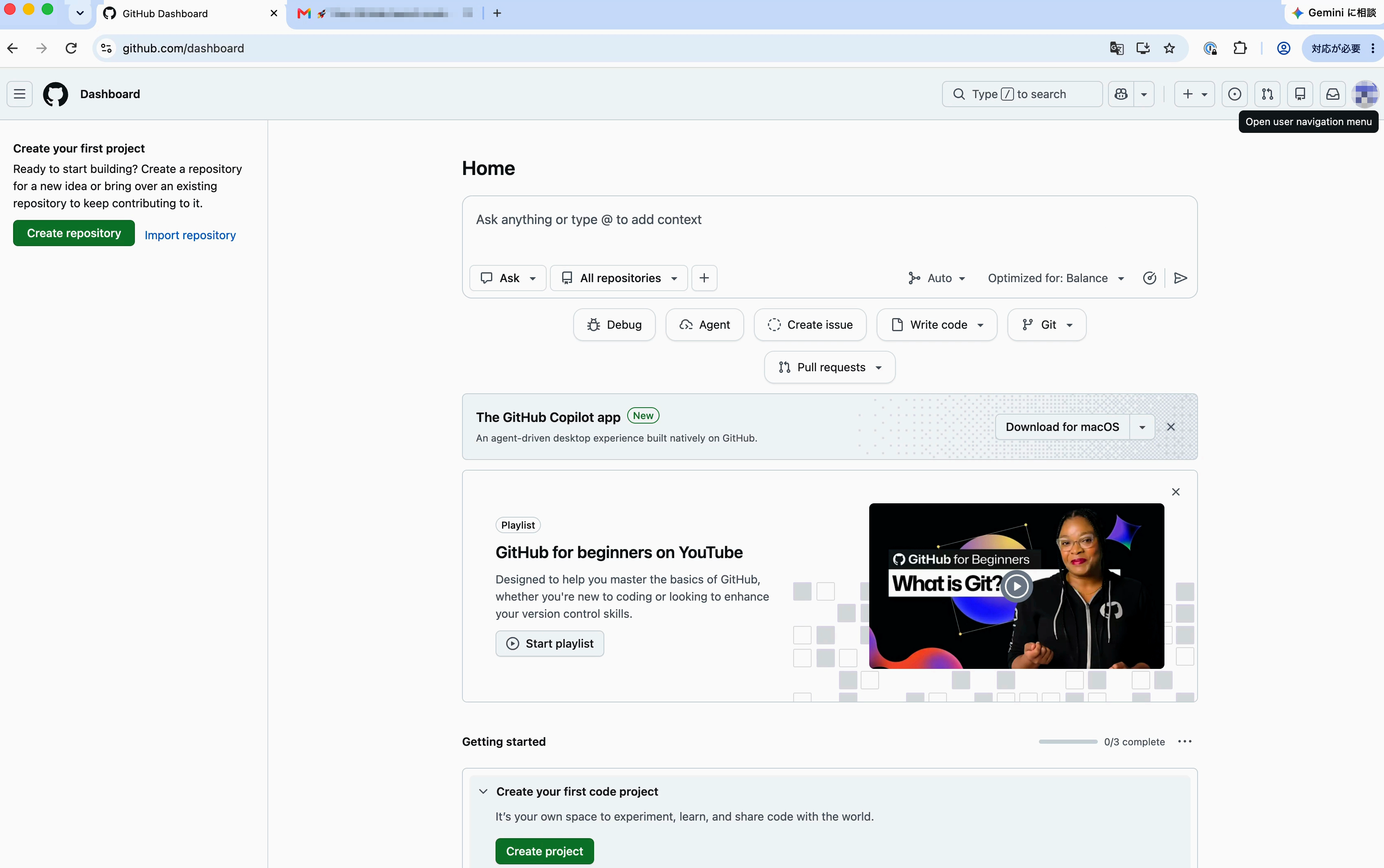Open Gemini に相談 button

coord(1334,13)
